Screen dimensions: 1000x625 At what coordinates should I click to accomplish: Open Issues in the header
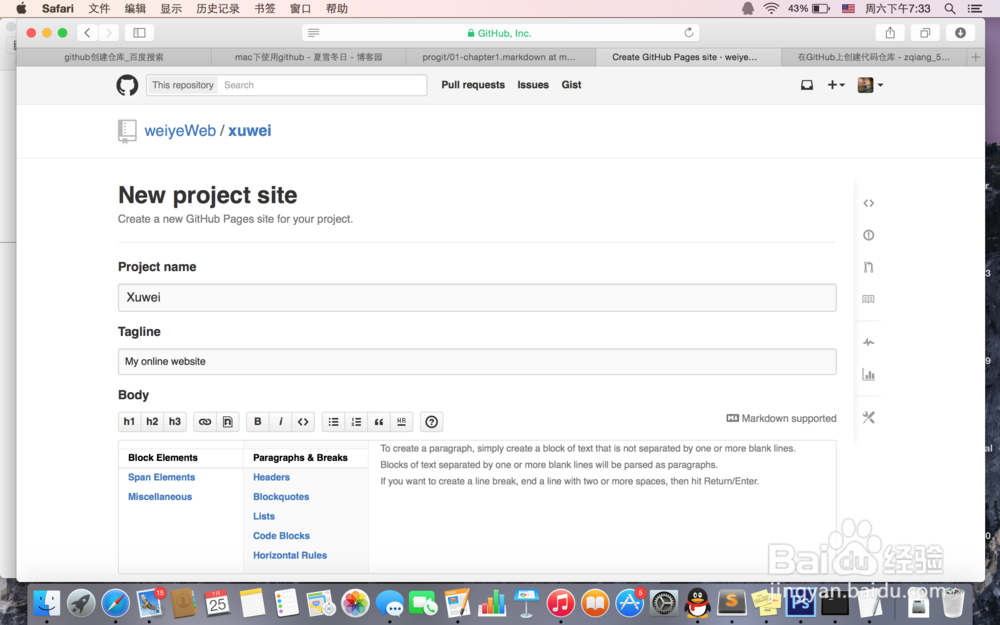[x=533, y=85]
